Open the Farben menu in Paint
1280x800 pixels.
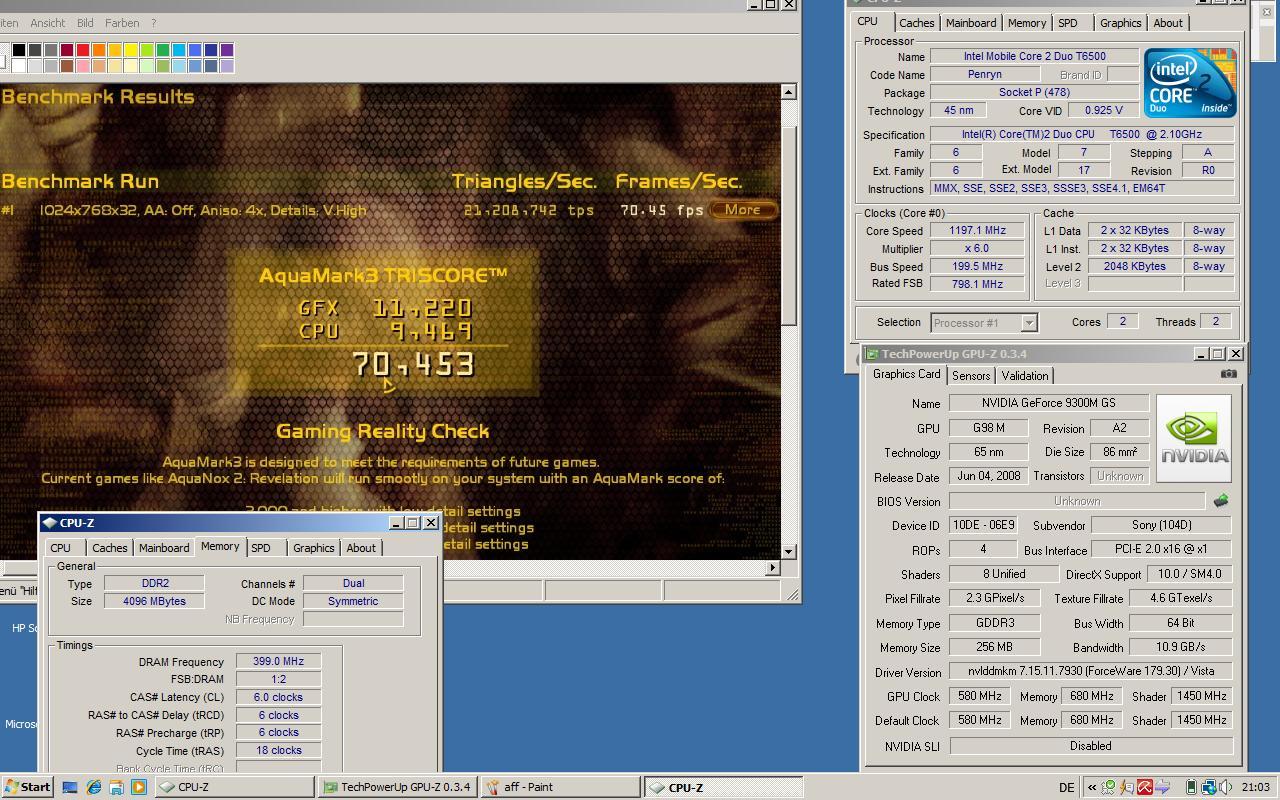122,23
